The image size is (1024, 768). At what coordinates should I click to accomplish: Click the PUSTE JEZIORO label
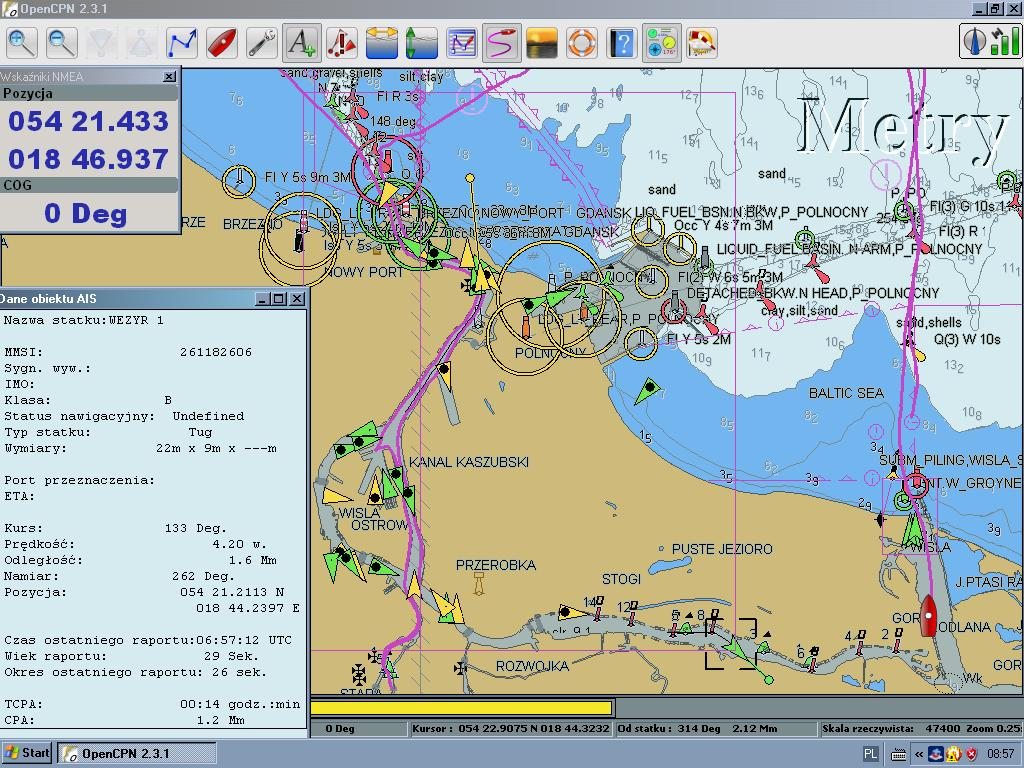tap(722, 549)
